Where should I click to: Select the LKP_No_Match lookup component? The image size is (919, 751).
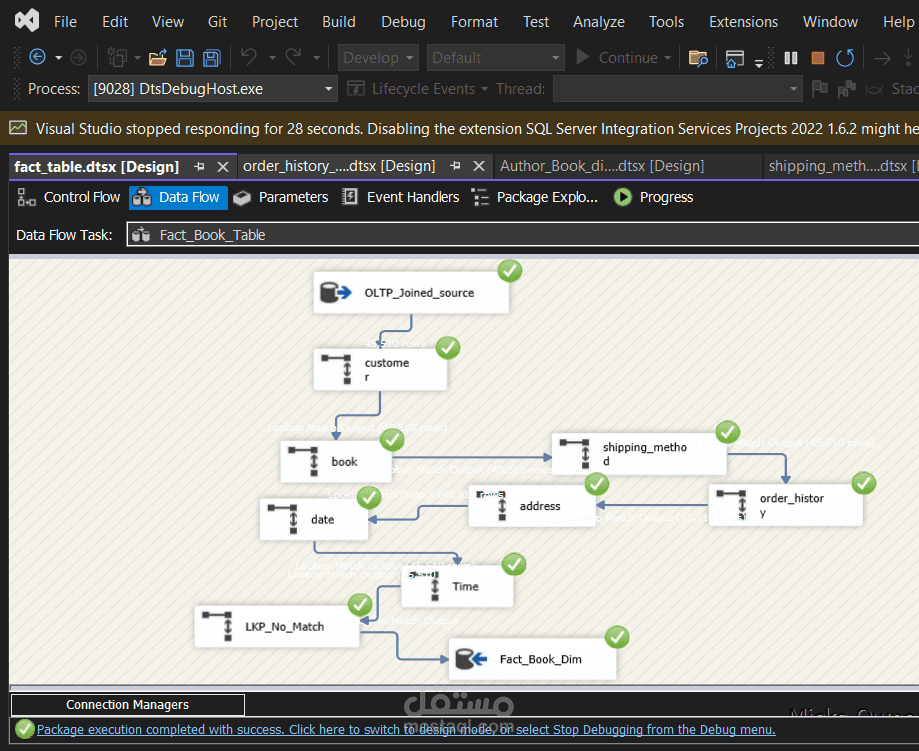276,626
